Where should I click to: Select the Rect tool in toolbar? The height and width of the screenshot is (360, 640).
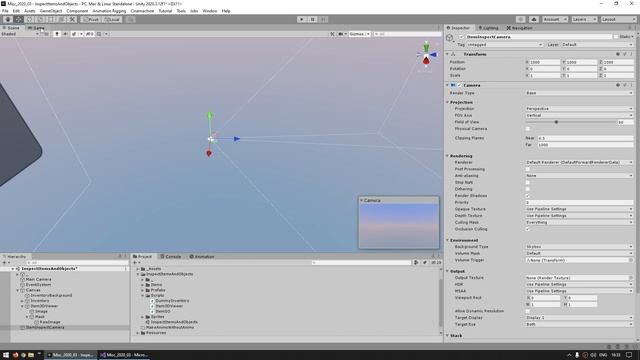[51, 19]
